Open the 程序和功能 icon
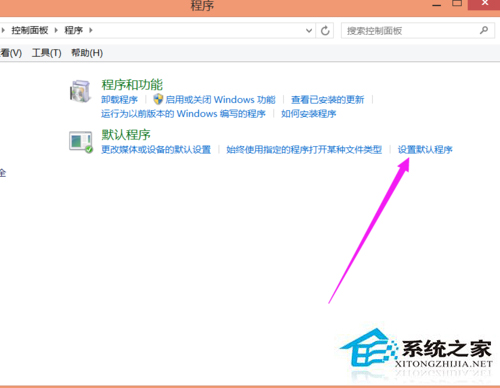This screenshot has width=500, height=388. coord(80,91)
